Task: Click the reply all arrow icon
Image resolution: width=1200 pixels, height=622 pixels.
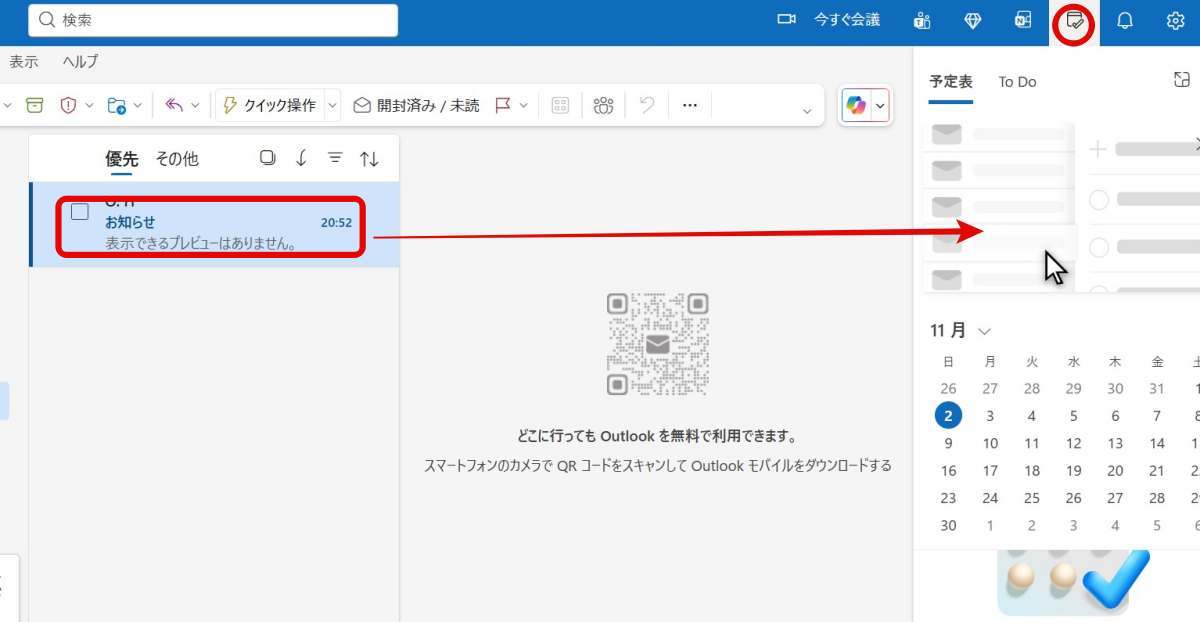Action: [171, 104]
